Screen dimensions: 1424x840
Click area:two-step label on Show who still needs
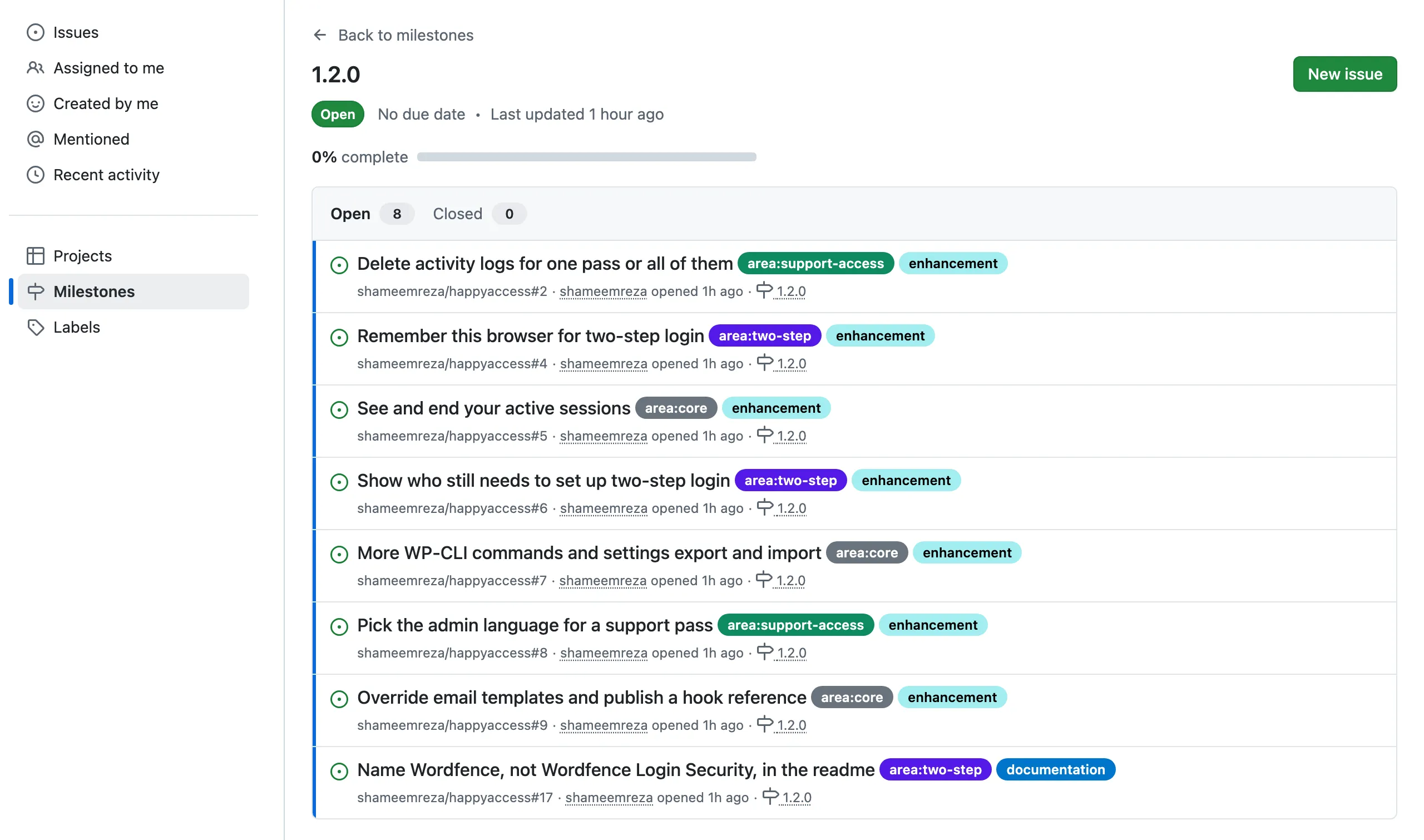[x=790, y=480]
